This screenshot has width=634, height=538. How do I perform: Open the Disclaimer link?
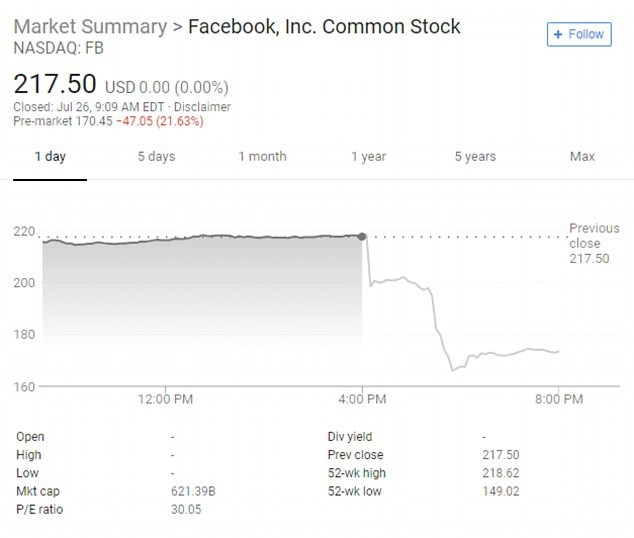click(202, 107)
